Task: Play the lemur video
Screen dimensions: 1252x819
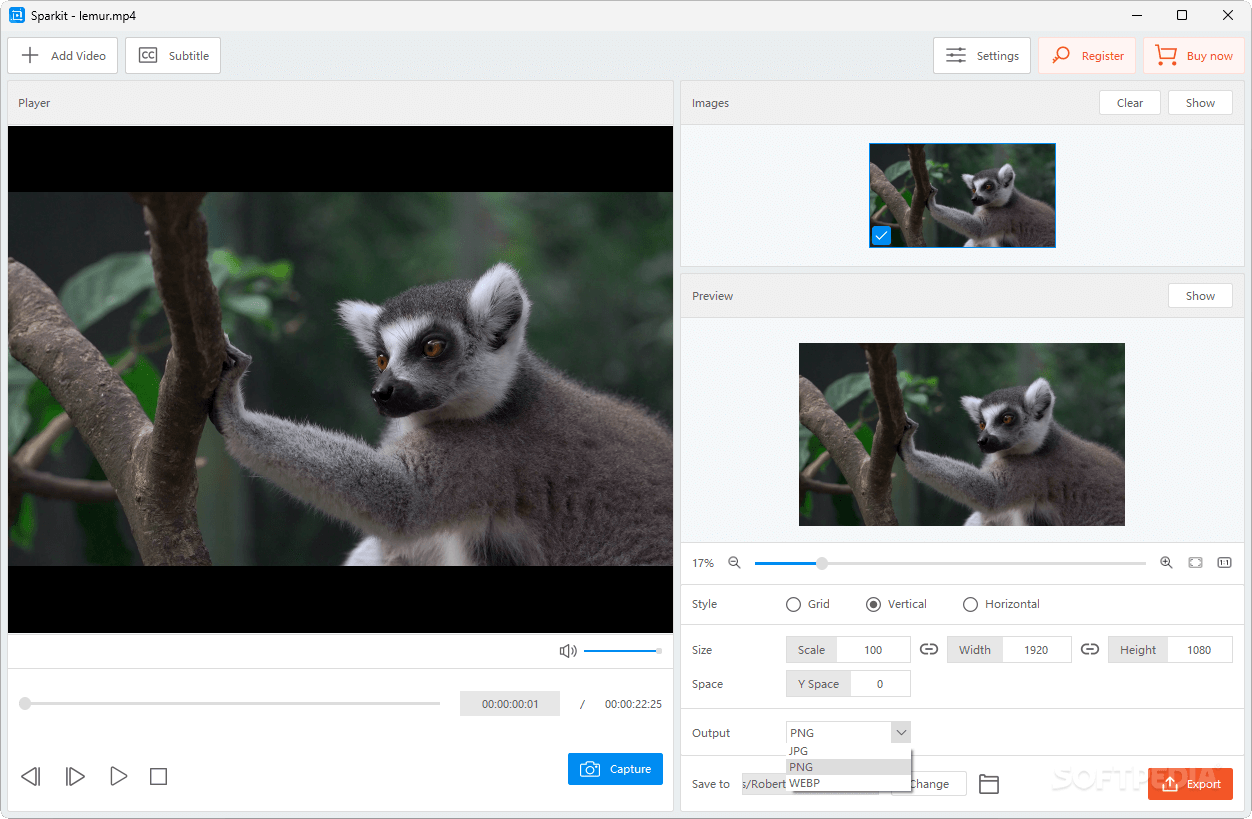Action: (118, 776)
